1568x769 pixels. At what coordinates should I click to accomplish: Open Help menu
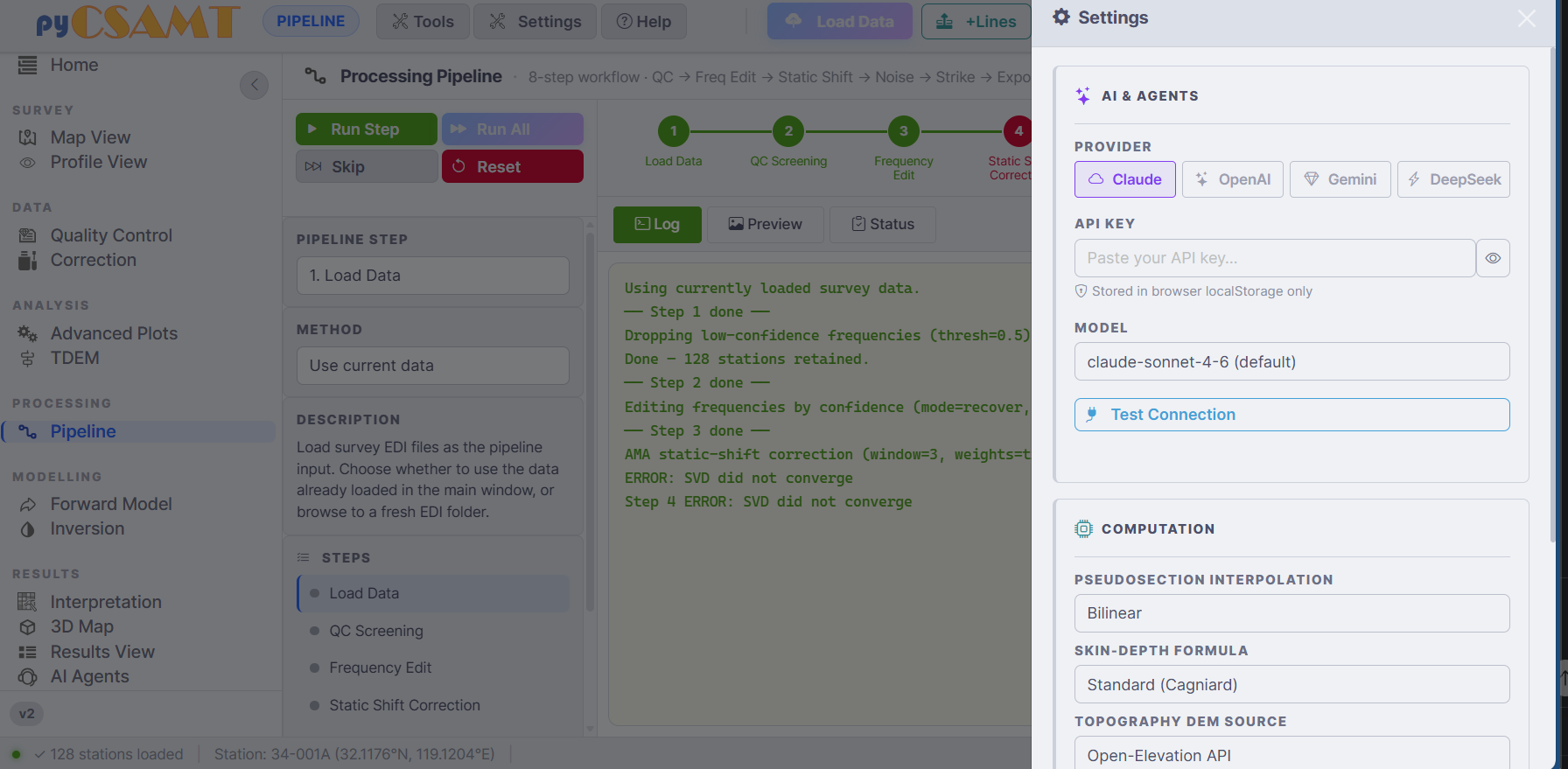coord(644,21)
